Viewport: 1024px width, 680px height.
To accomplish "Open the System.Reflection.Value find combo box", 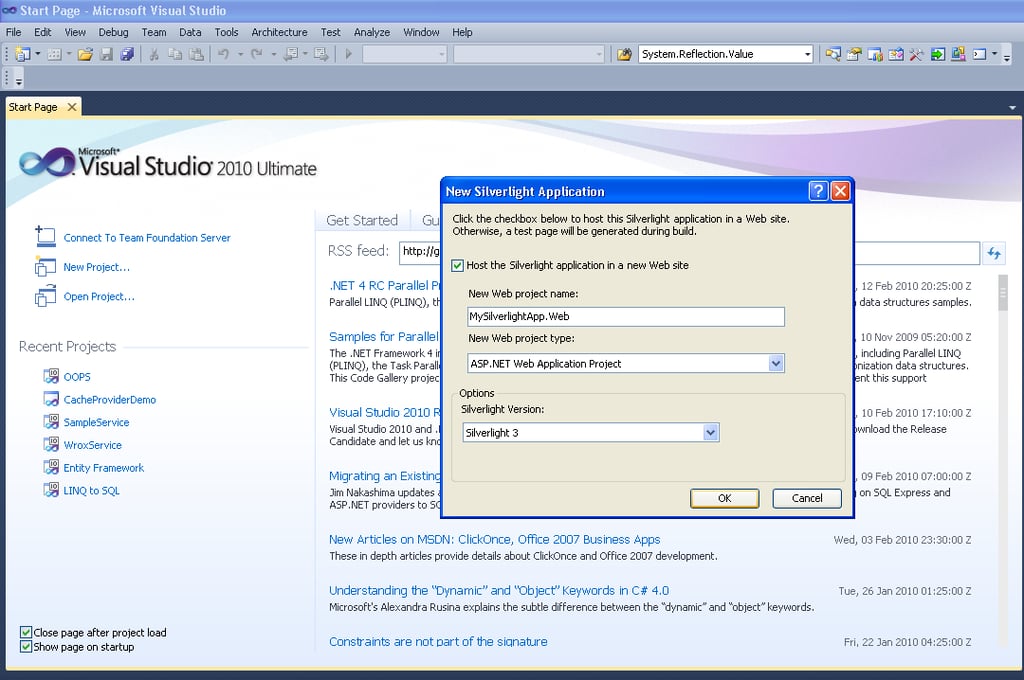I will [x=726, y=54].
